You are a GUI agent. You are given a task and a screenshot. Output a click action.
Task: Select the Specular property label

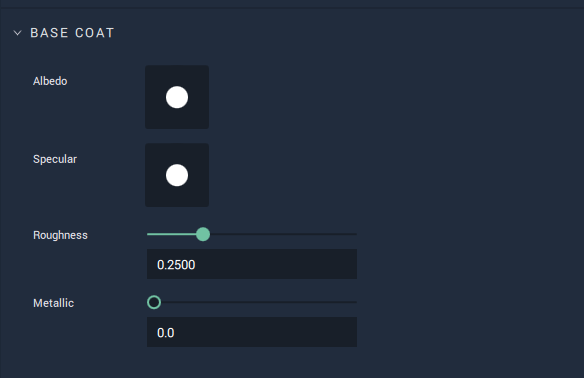55,159
